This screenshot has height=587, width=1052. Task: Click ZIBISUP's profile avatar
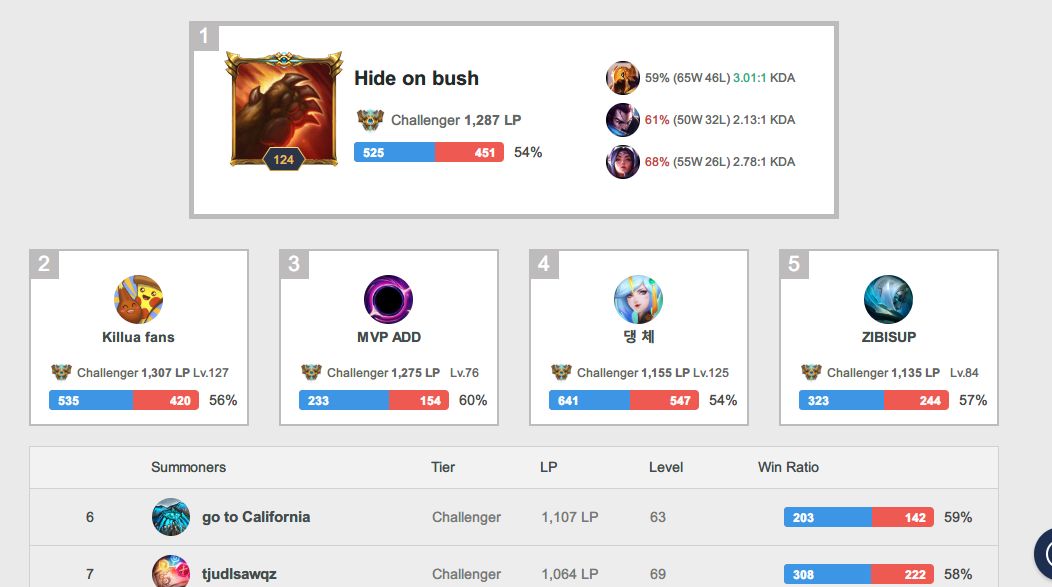click(888, 299)
